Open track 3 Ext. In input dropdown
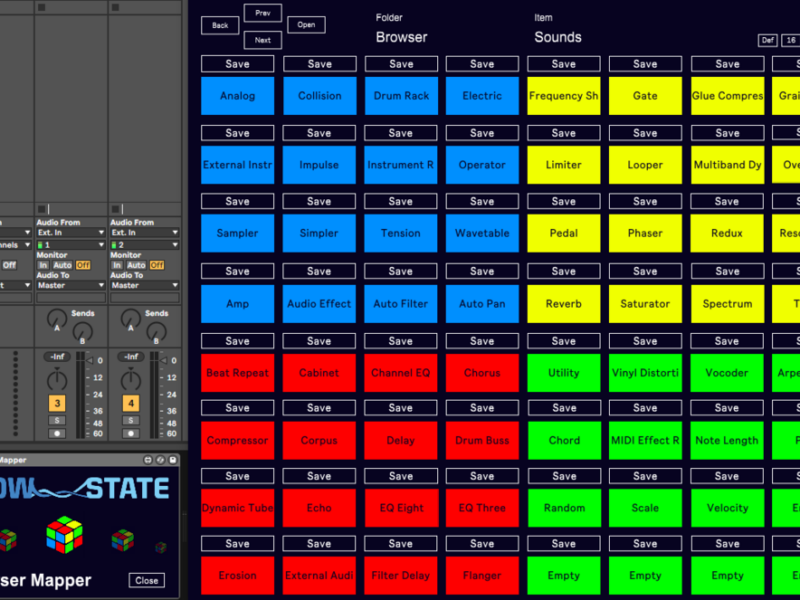 click(70, 233)
